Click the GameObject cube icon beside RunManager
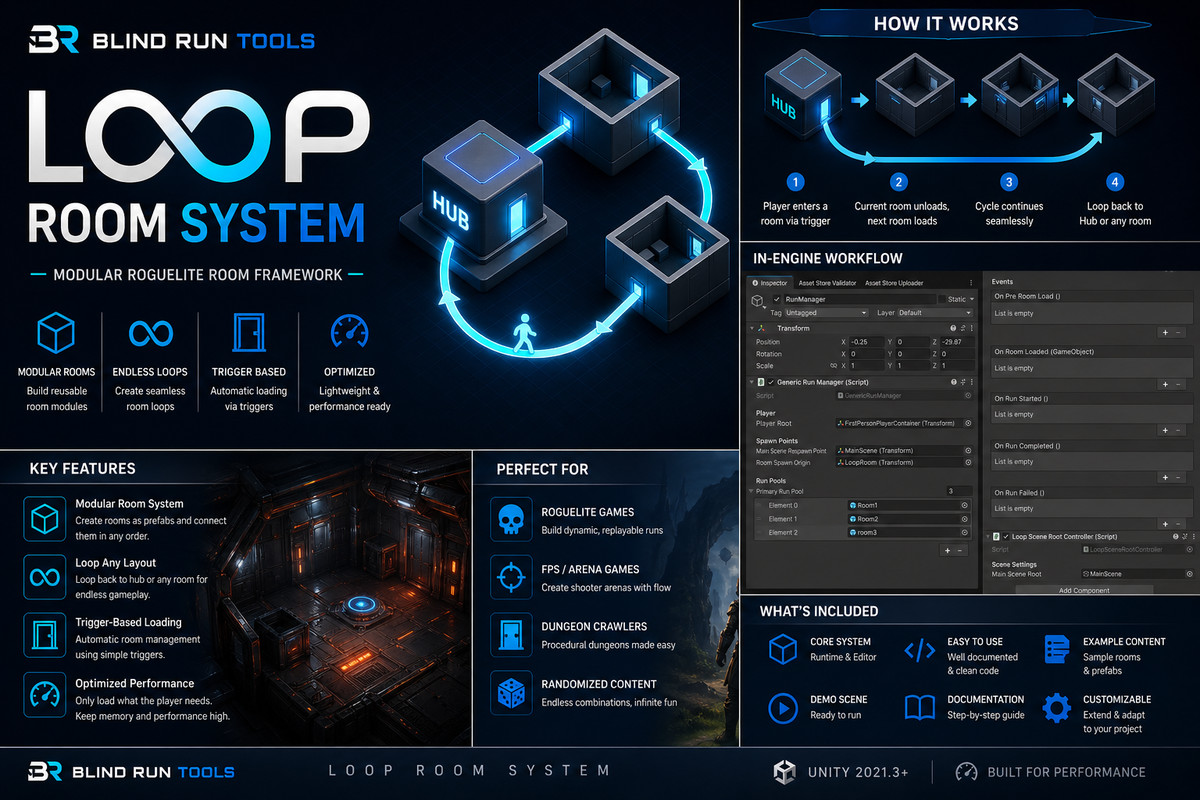The width and height of the screenshot is (1200, 800). (x=757, y=301)
